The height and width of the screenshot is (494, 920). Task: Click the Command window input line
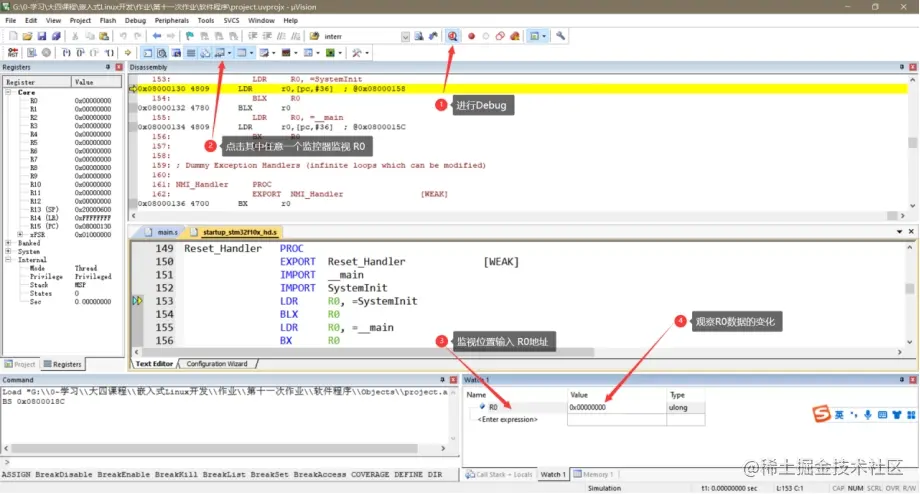click(x=229, y=462)
